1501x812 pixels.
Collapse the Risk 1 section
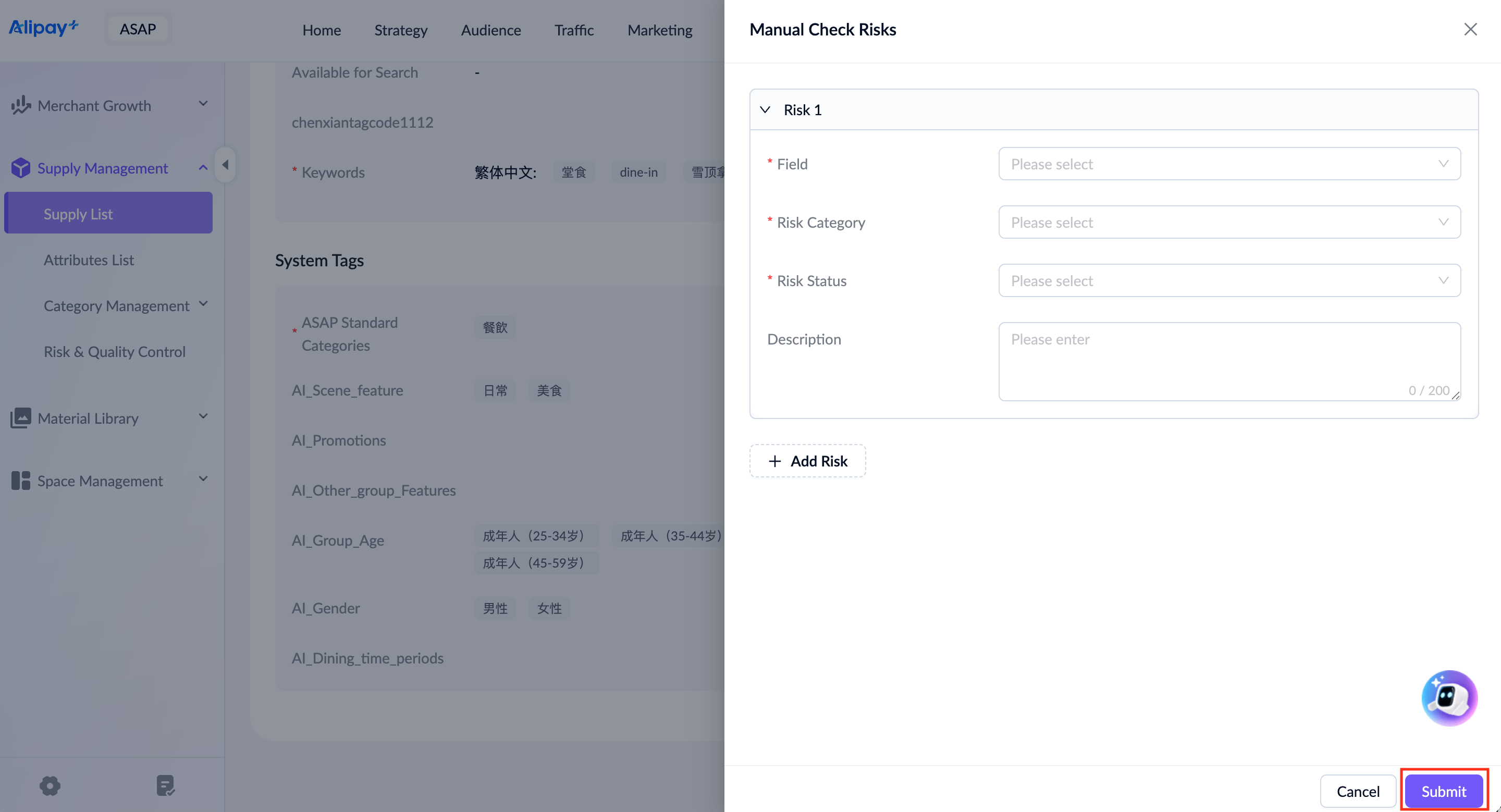point(765,109)
